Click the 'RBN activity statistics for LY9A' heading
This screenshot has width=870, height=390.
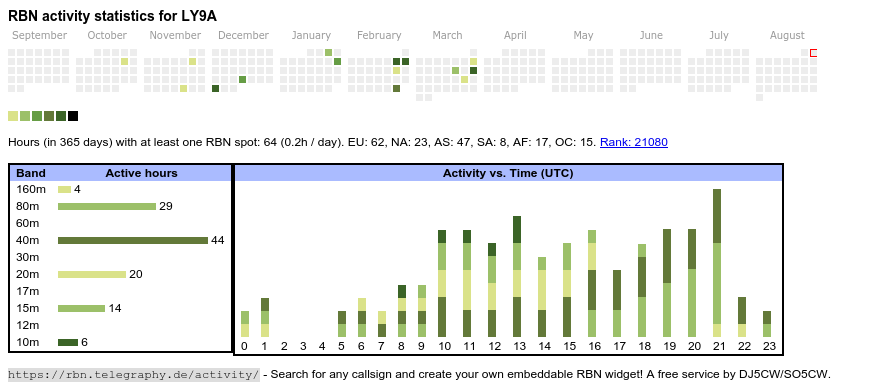point(112,16)
